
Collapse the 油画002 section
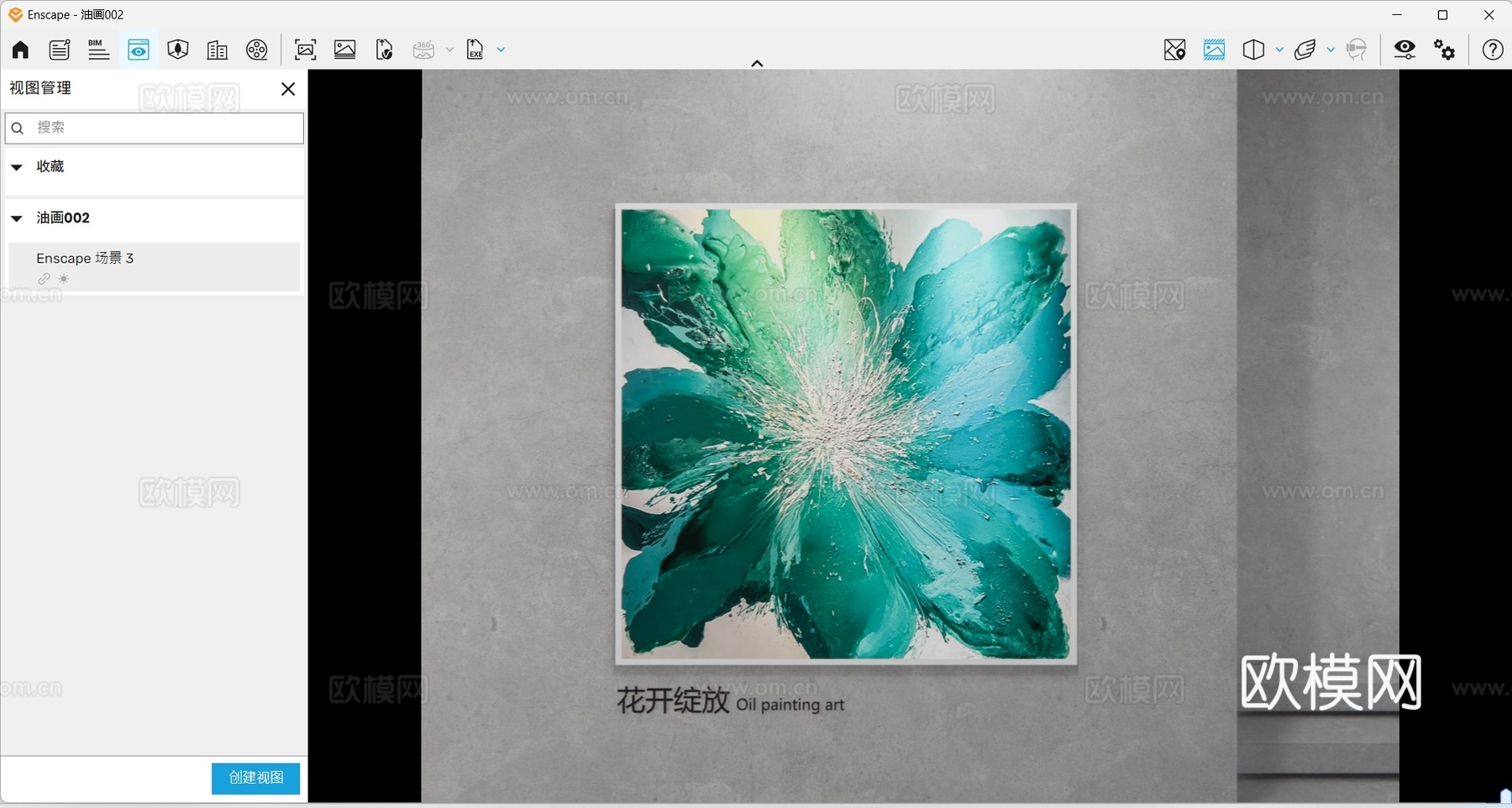point(17,218)
